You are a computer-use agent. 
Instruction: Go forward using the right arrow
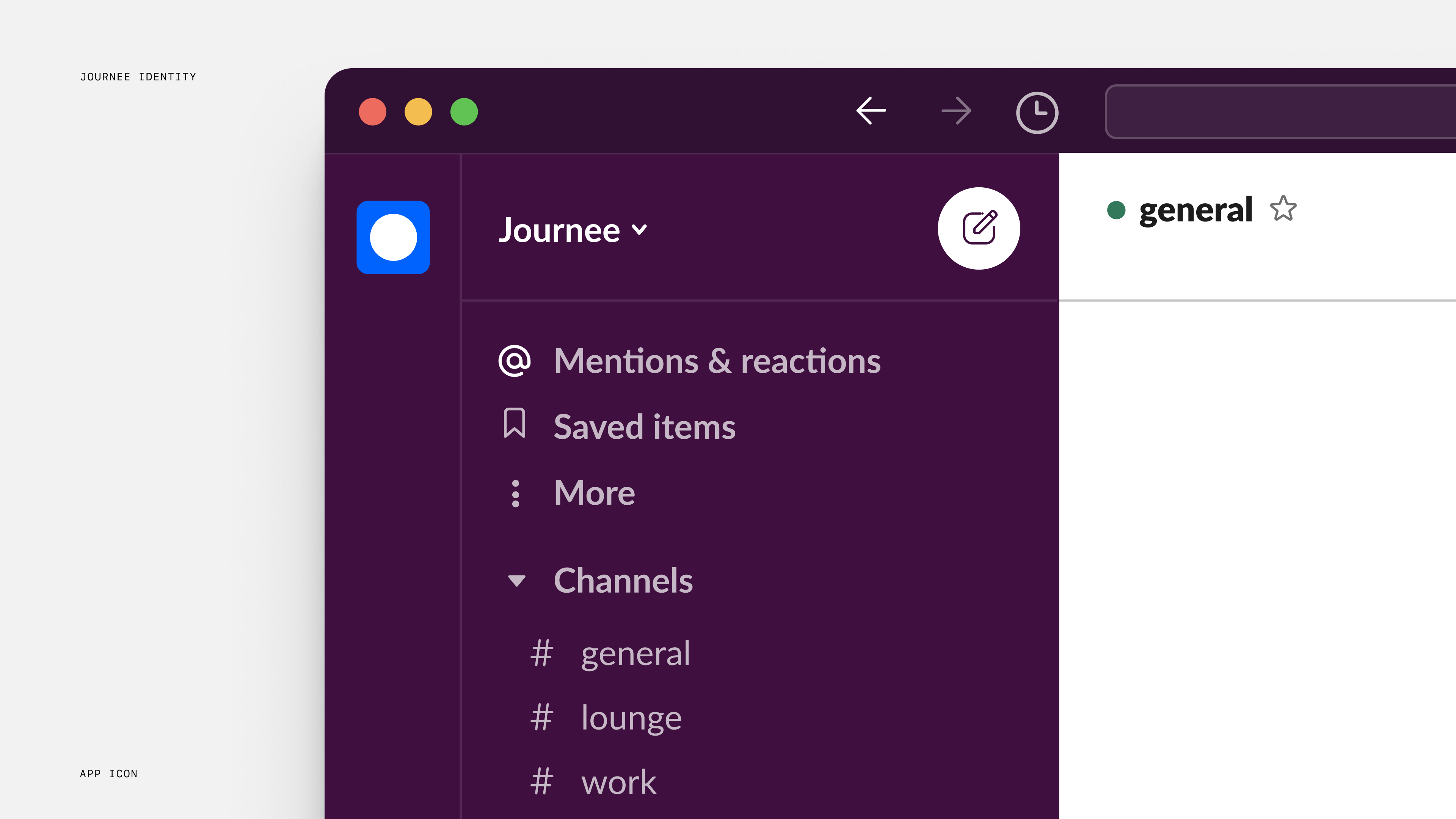[956, 111]
